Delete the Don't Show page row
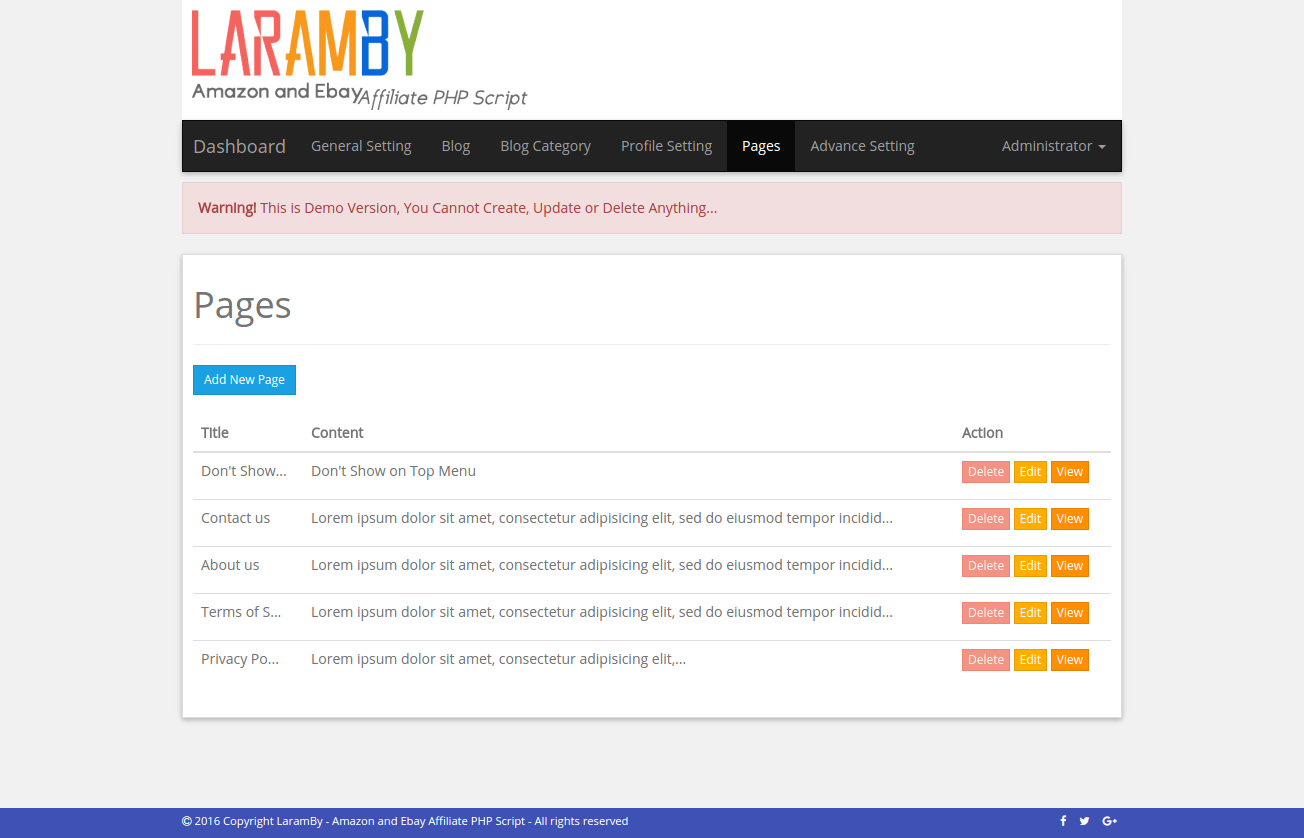Viewport: 1304px width, 838px height. click(986, 472)
